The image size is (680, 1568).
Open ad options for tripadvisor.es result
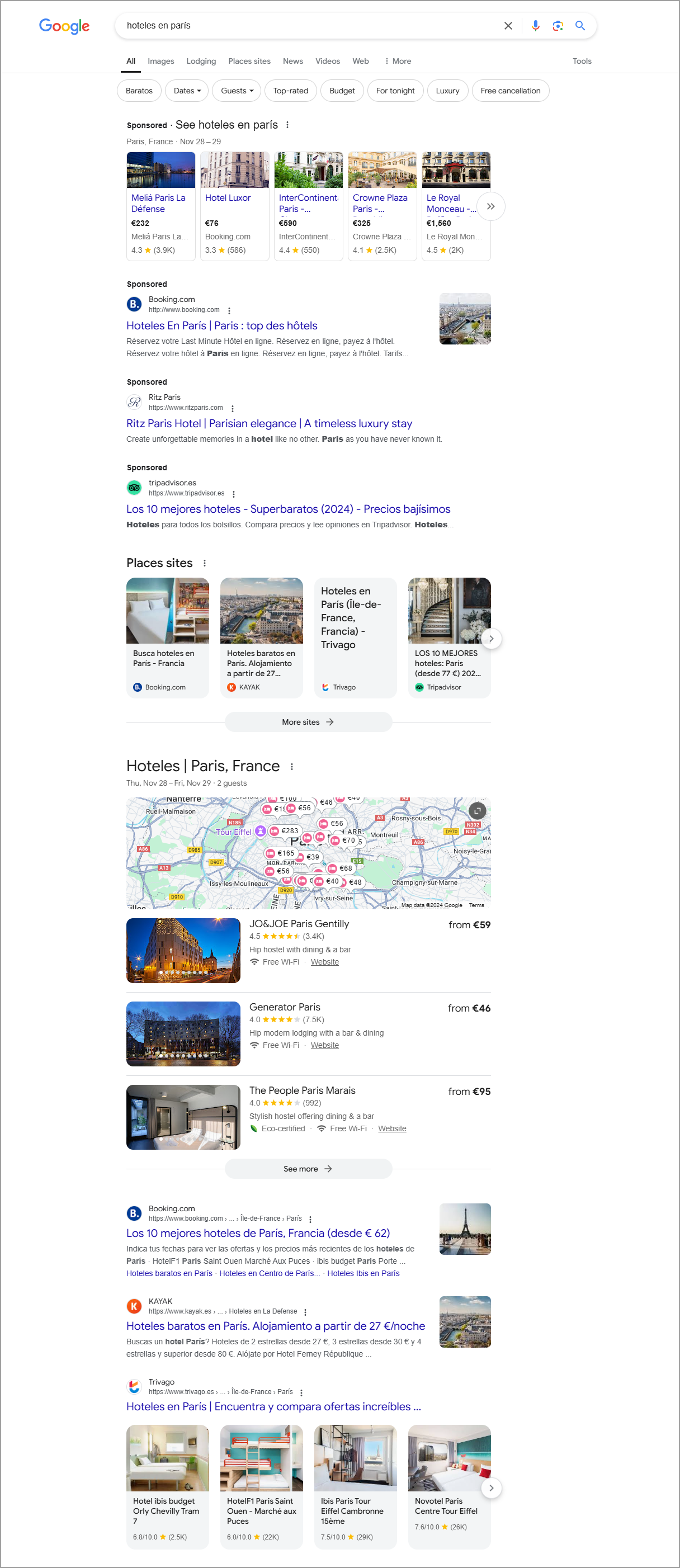[234, 494]
